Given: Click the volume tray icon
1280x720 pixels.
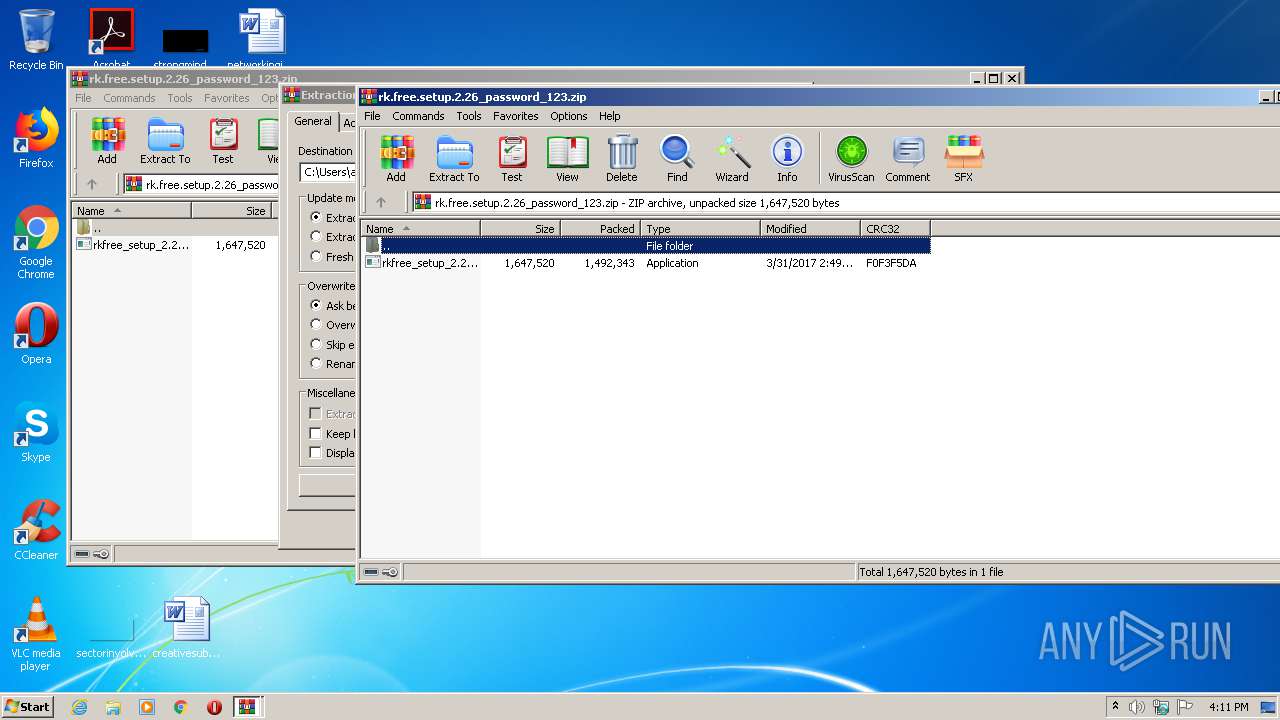Looking at the screenshot, I should pyautogui.click(x=1137, y=707).
